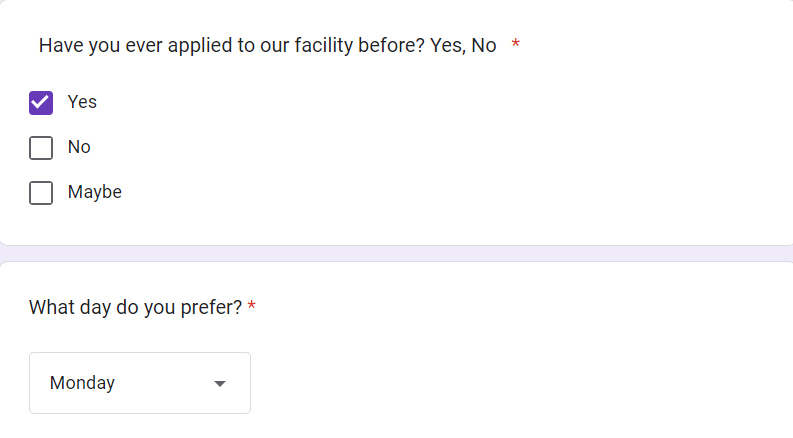Tick the Maybe checkbox

[41, 193]
